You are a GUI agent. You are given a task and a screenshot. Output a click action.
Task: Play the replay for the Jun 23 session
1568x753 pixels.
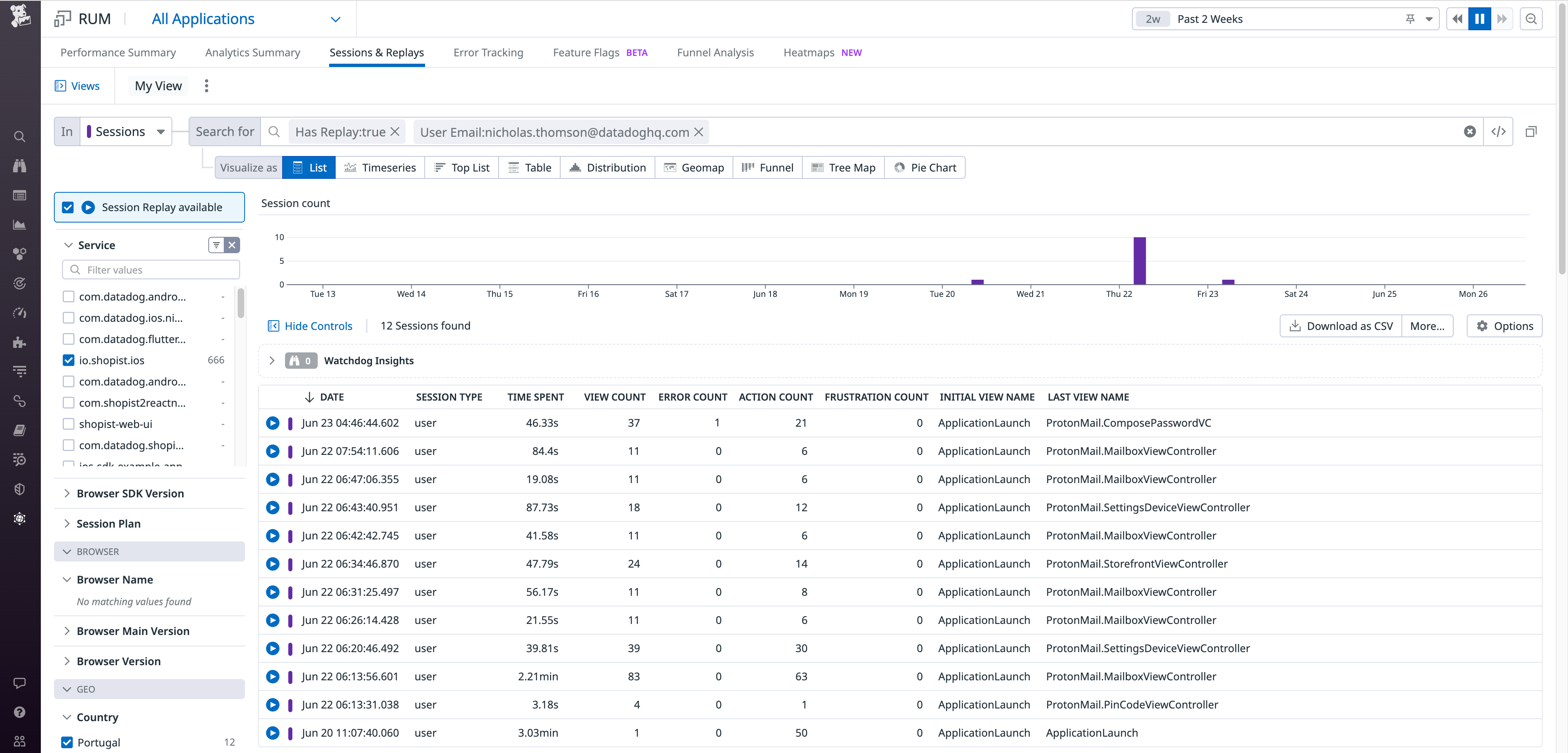tap(273, 423)
